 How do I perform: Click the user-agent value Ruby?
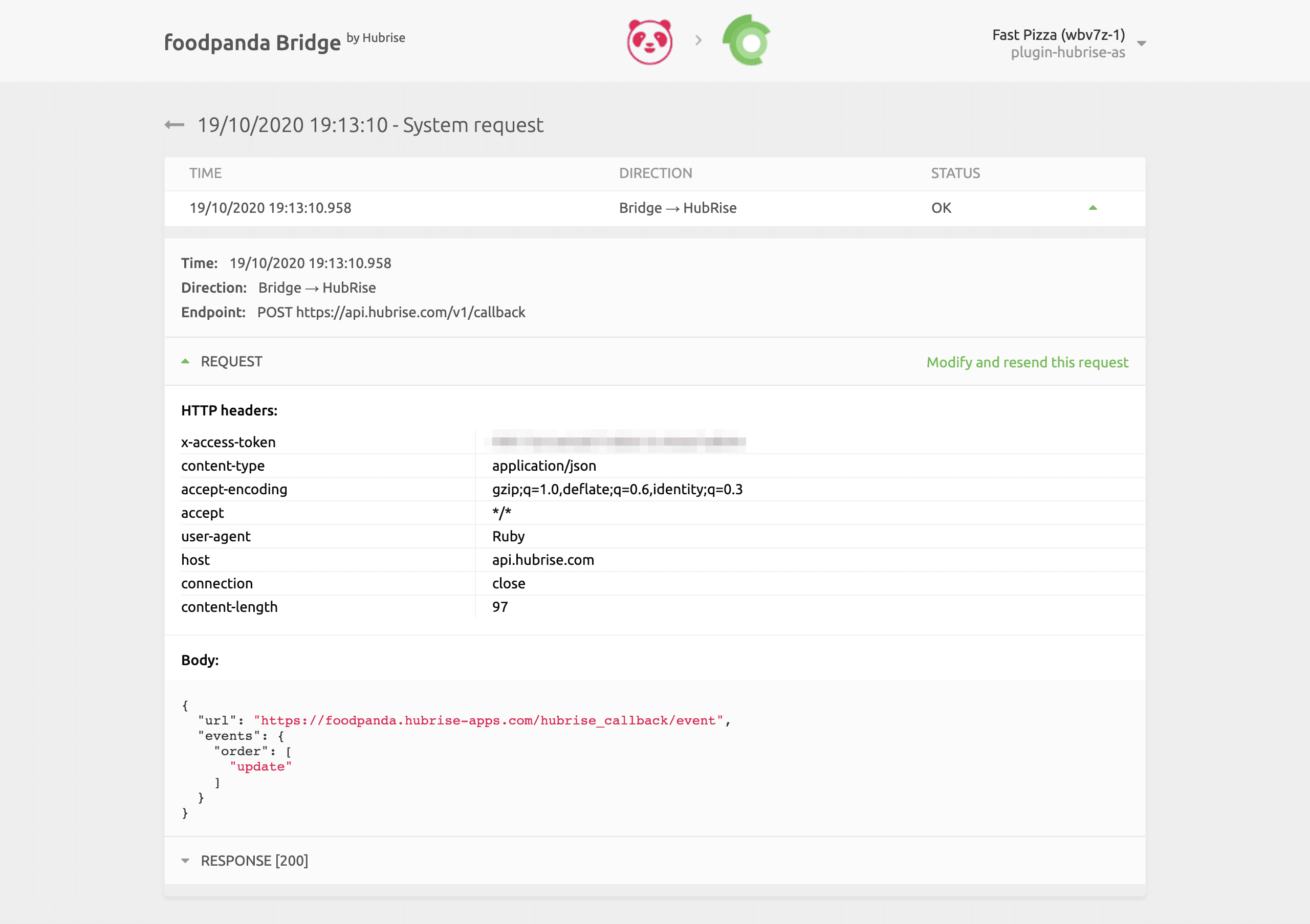coord(508,537)
